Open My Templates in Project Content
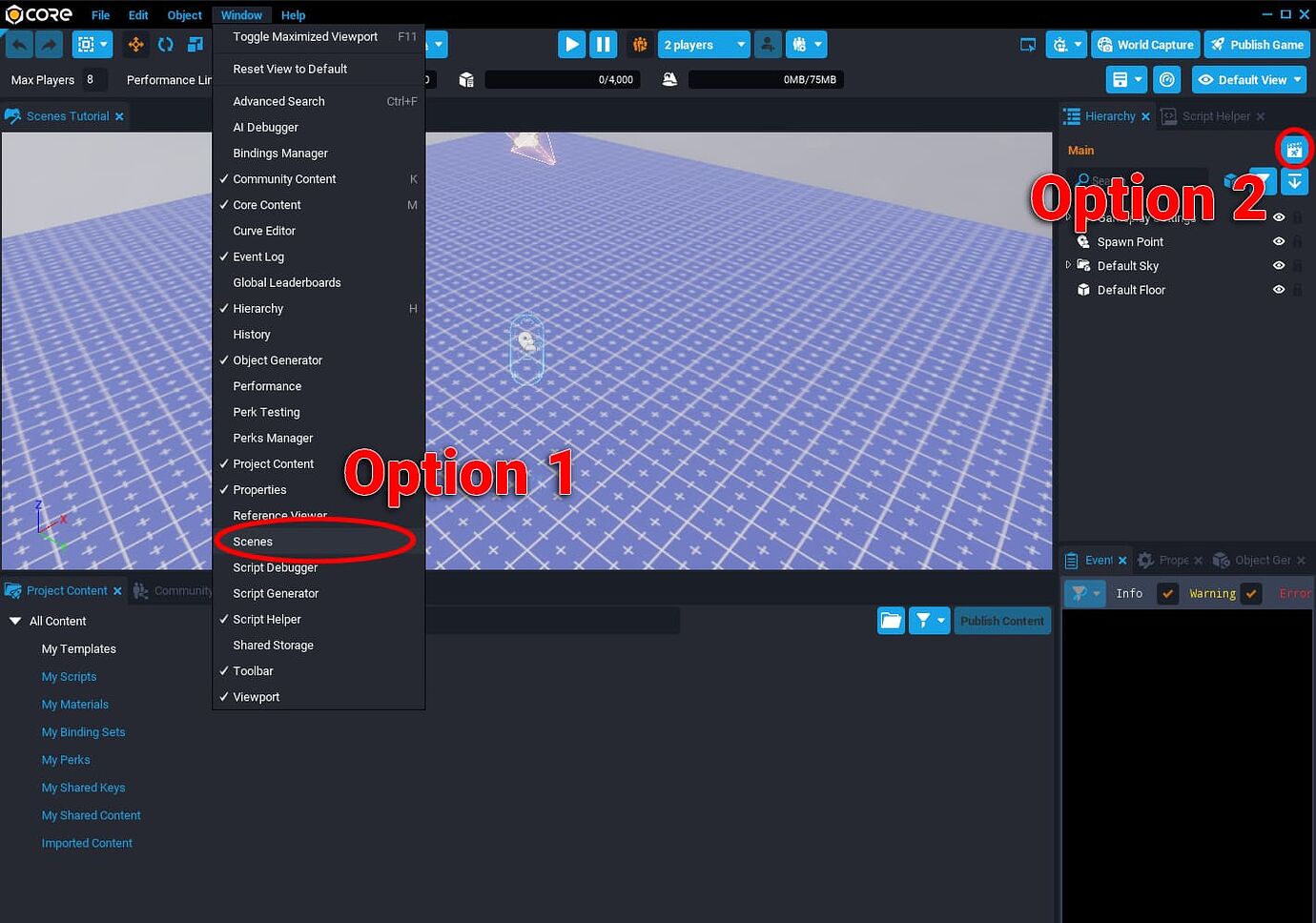The image size is (1316, 923). (79, 648)
